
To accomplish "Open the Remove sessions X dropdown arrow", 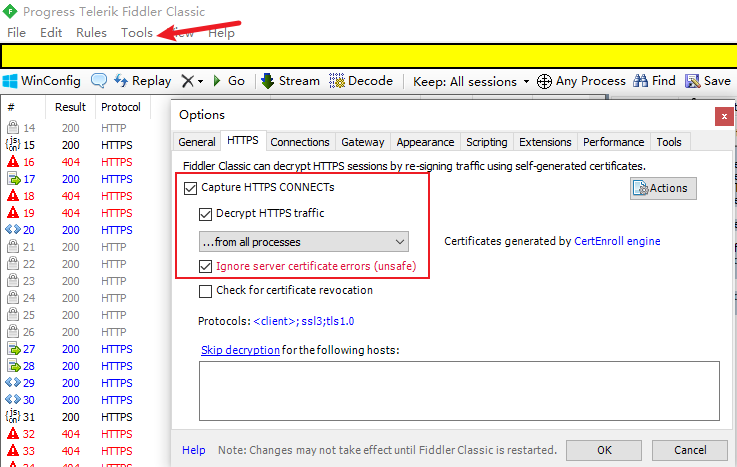I will (x=200, y=81).
